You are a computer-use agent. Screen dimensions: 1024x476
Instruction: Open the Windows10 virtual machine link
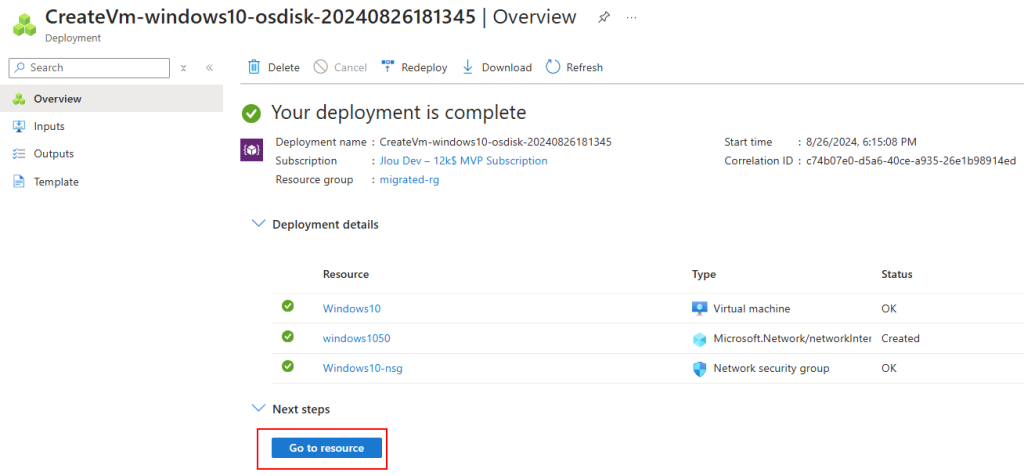(351, 308)
